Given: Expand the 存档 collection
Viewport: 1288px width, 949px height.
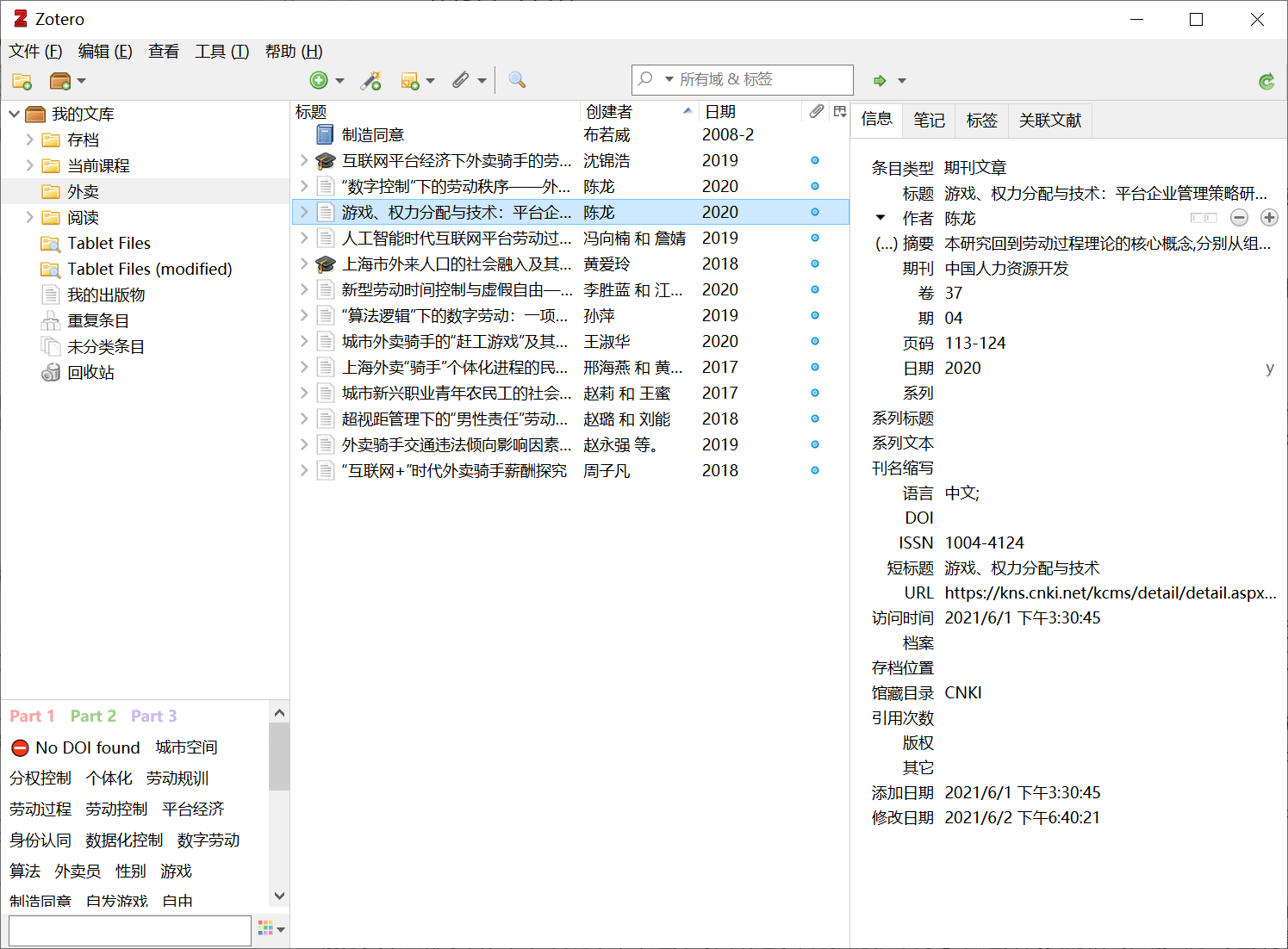Looking at the screenshot, I should (30, 140).
